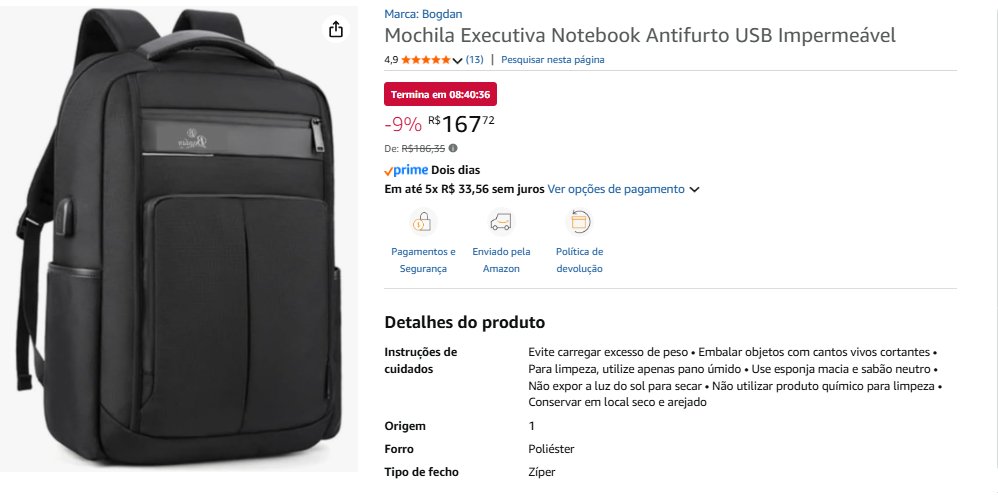
Task: Click the Política de devolução box icon
Action: [579, 222]
